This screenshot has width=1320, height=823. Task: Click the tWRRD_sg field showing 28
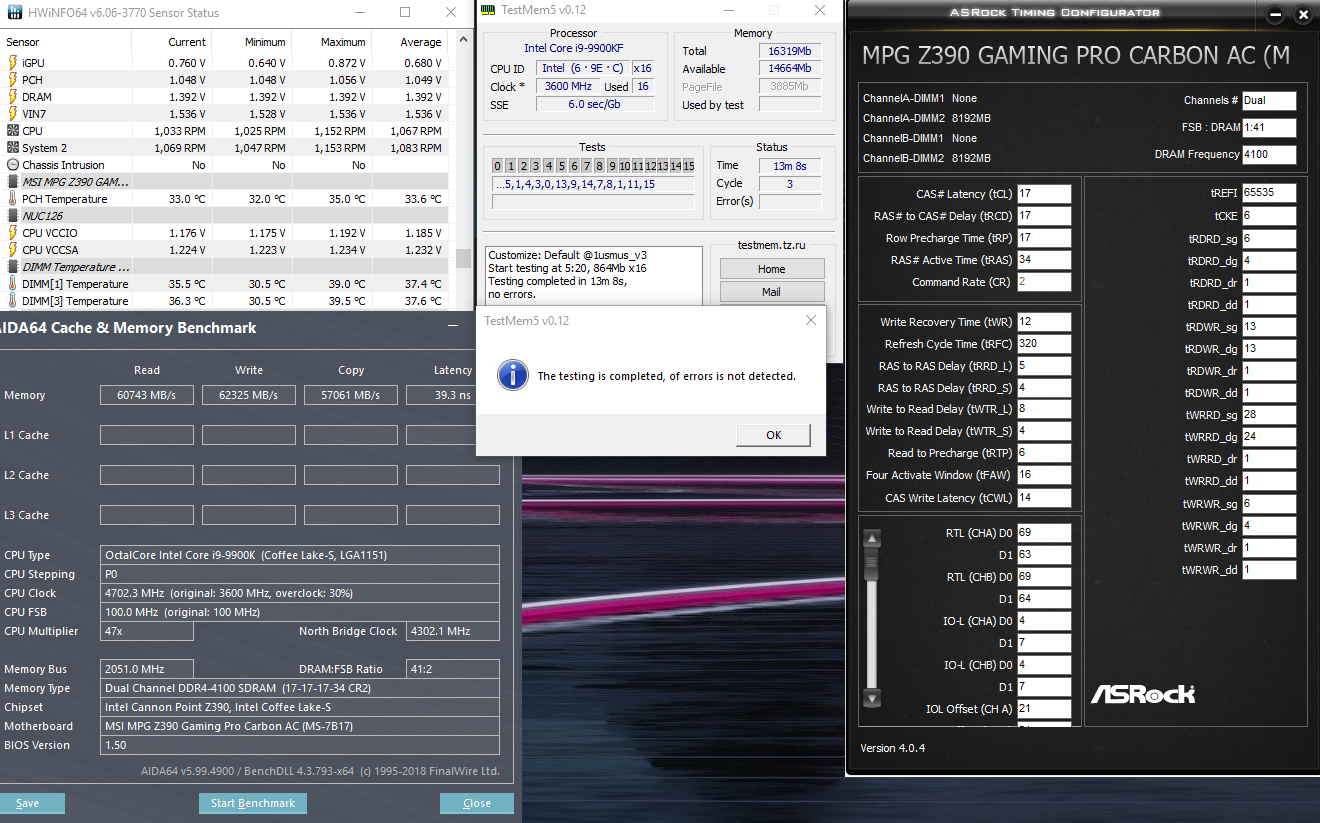click(x=1270, y=415)
